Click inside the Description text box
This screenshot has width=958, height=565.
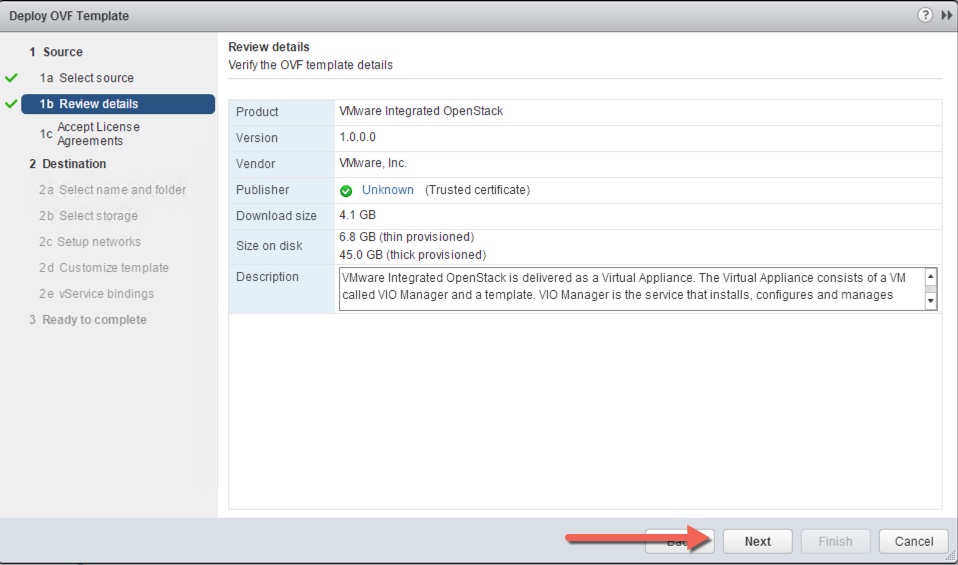tap(630, 287)
